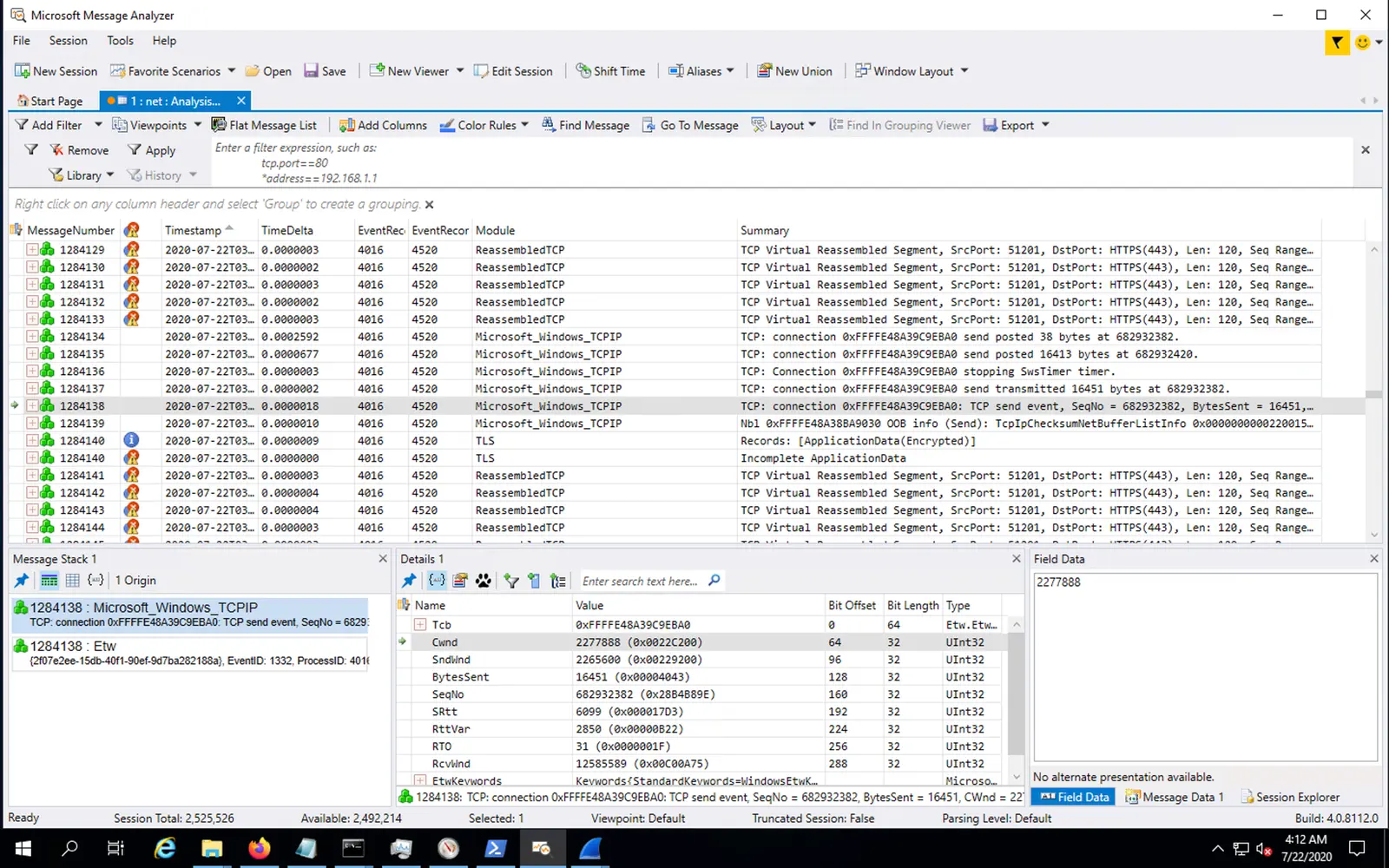Click the smiley feedback icon

(x=1362, y=42)
